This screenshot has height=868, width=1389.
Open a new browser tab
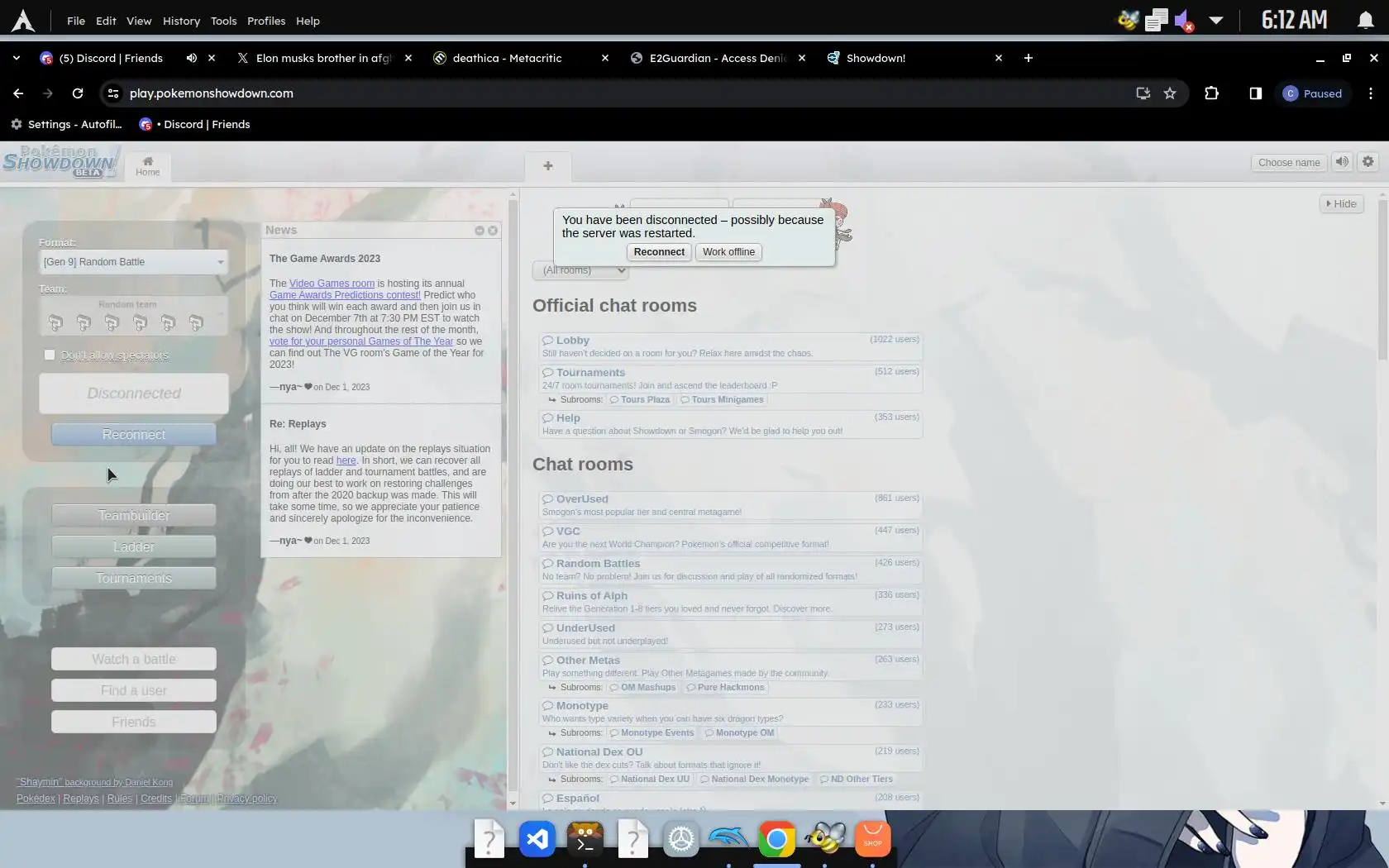(x=1029, y=58)
